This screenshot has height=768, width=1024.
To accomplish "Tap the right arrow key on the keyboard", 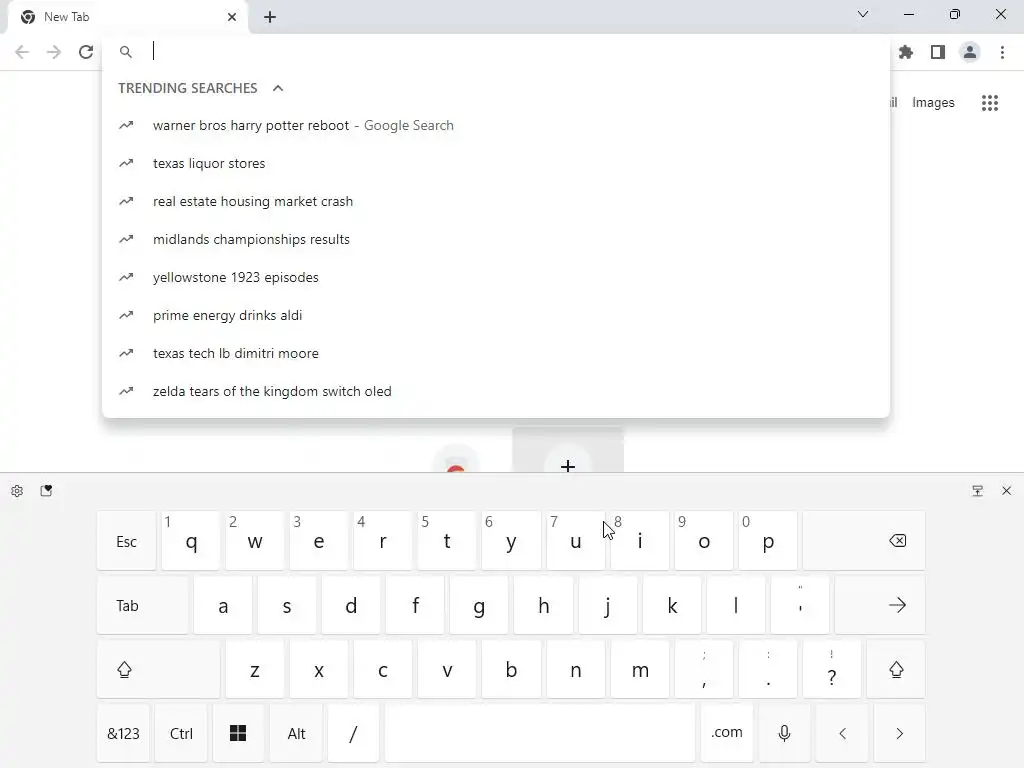I will [899, 733].
